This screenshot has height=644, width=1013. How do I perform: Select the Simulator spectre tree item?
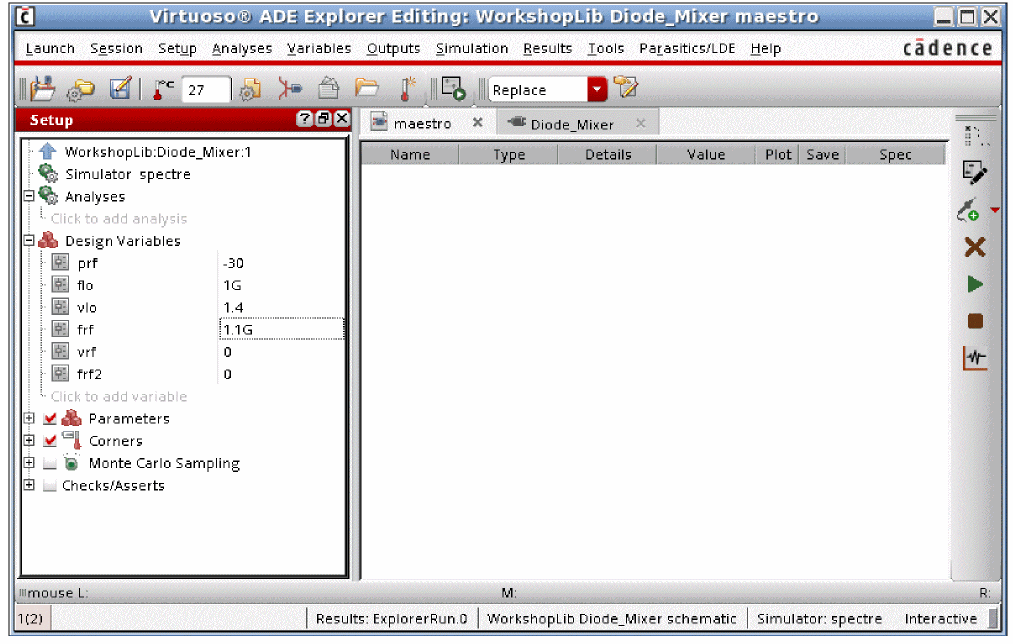pos(128,174)
